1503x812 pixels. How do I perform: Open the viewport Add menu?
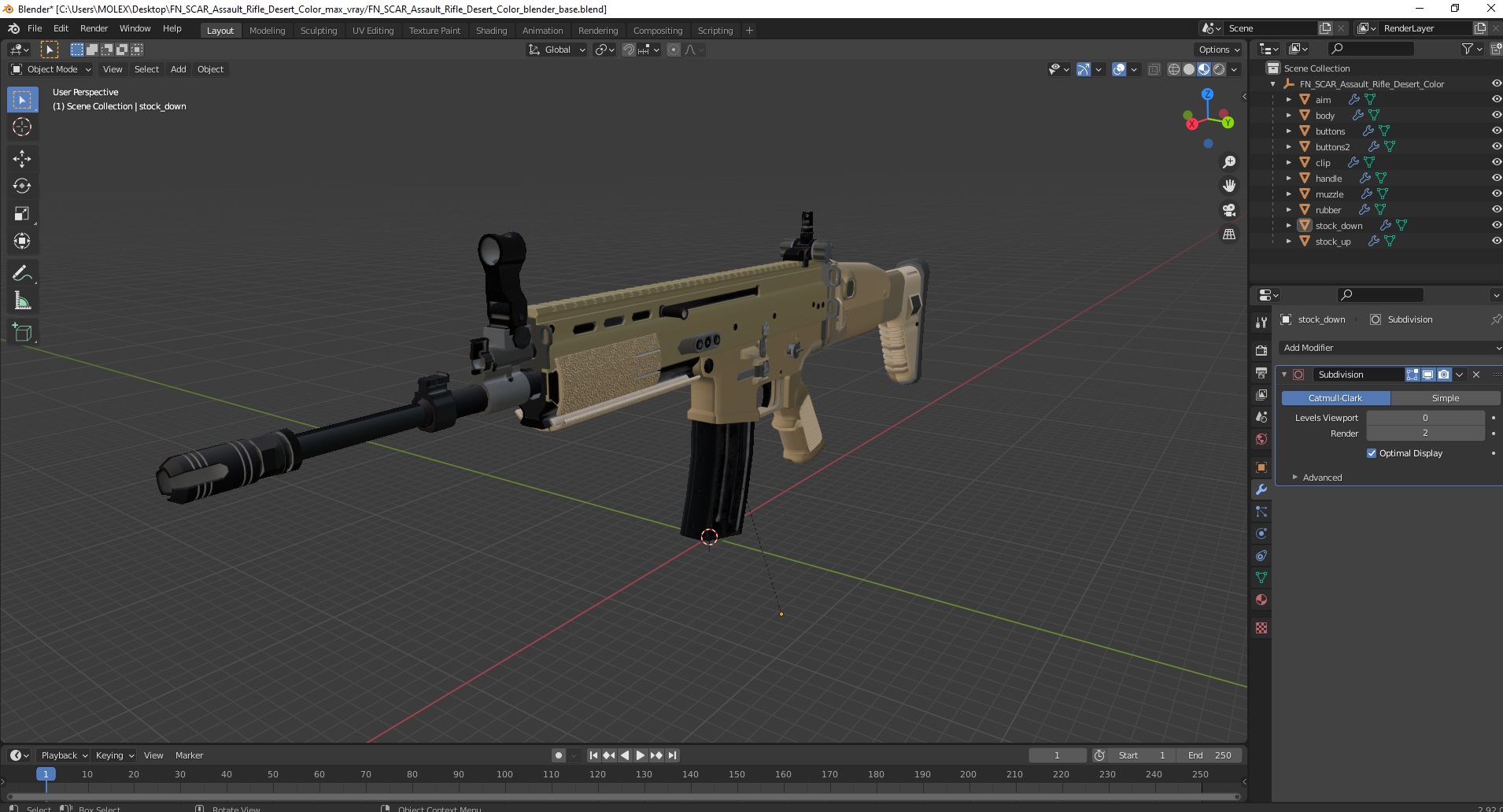pyautogui.click(x=179, y=69)
